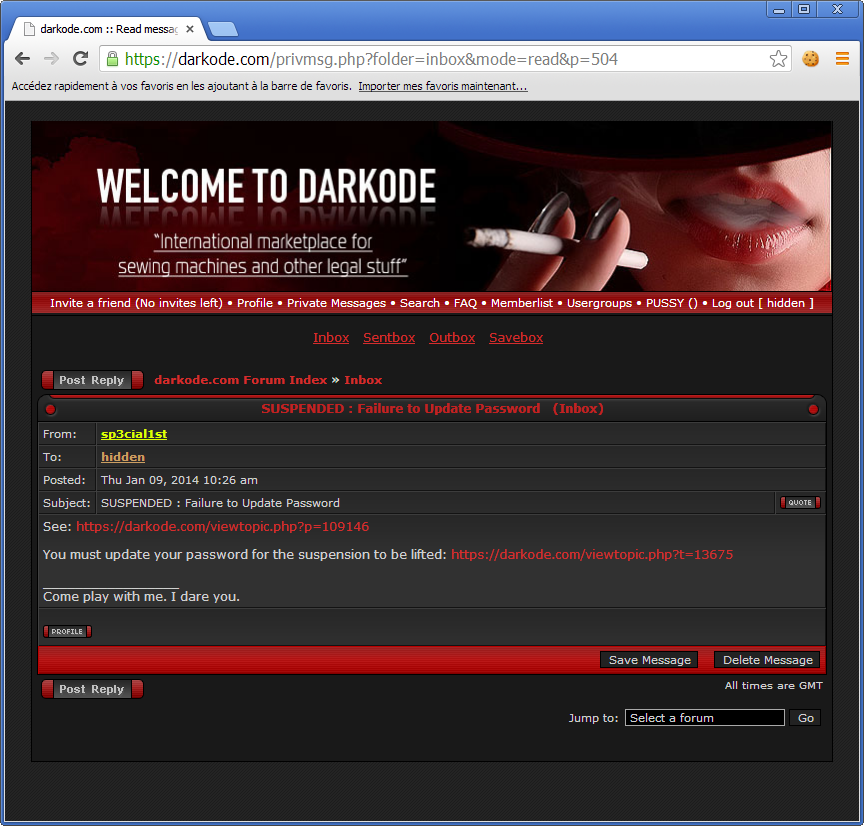The width and height of the screenshot is (864, 826).
Task: Click the URL address bar
Action: [440, 59]
